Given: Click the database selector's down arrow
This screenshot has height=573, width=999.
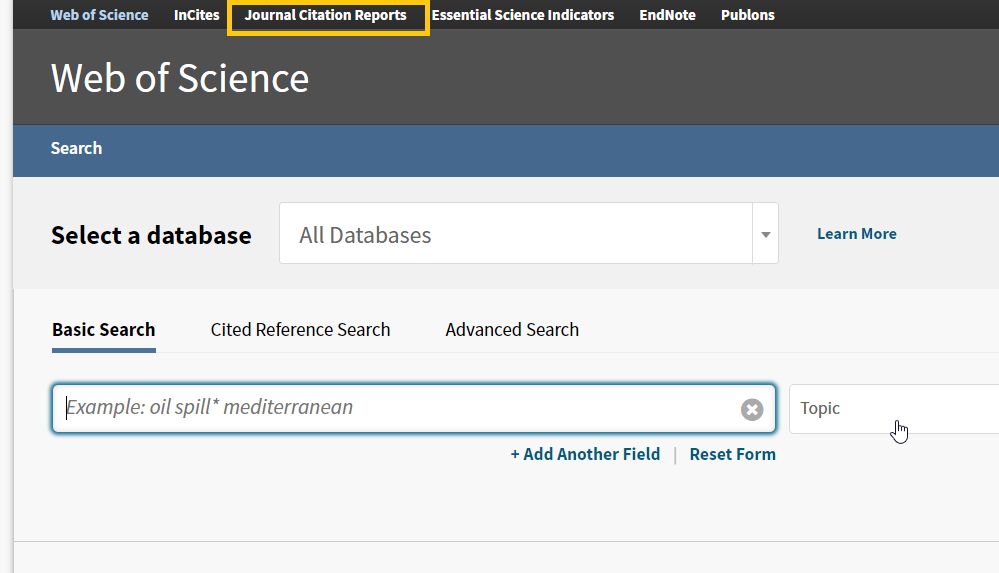Looking at the screenshot, I should tap(765, 235).
